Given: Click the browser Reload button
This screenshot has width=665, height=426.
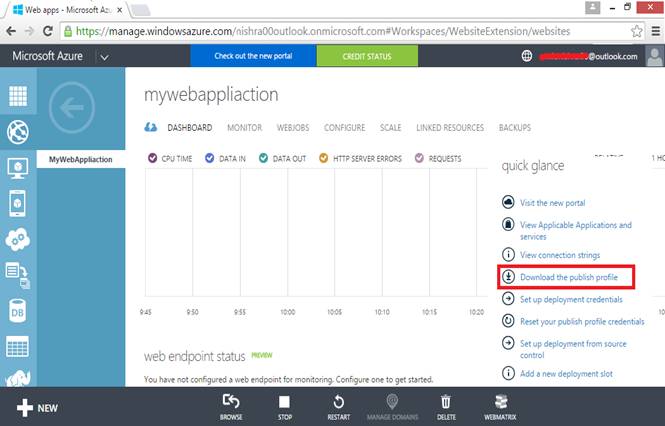Looking at the screenshot, I should pyautogui.click(x=48, y=31).
